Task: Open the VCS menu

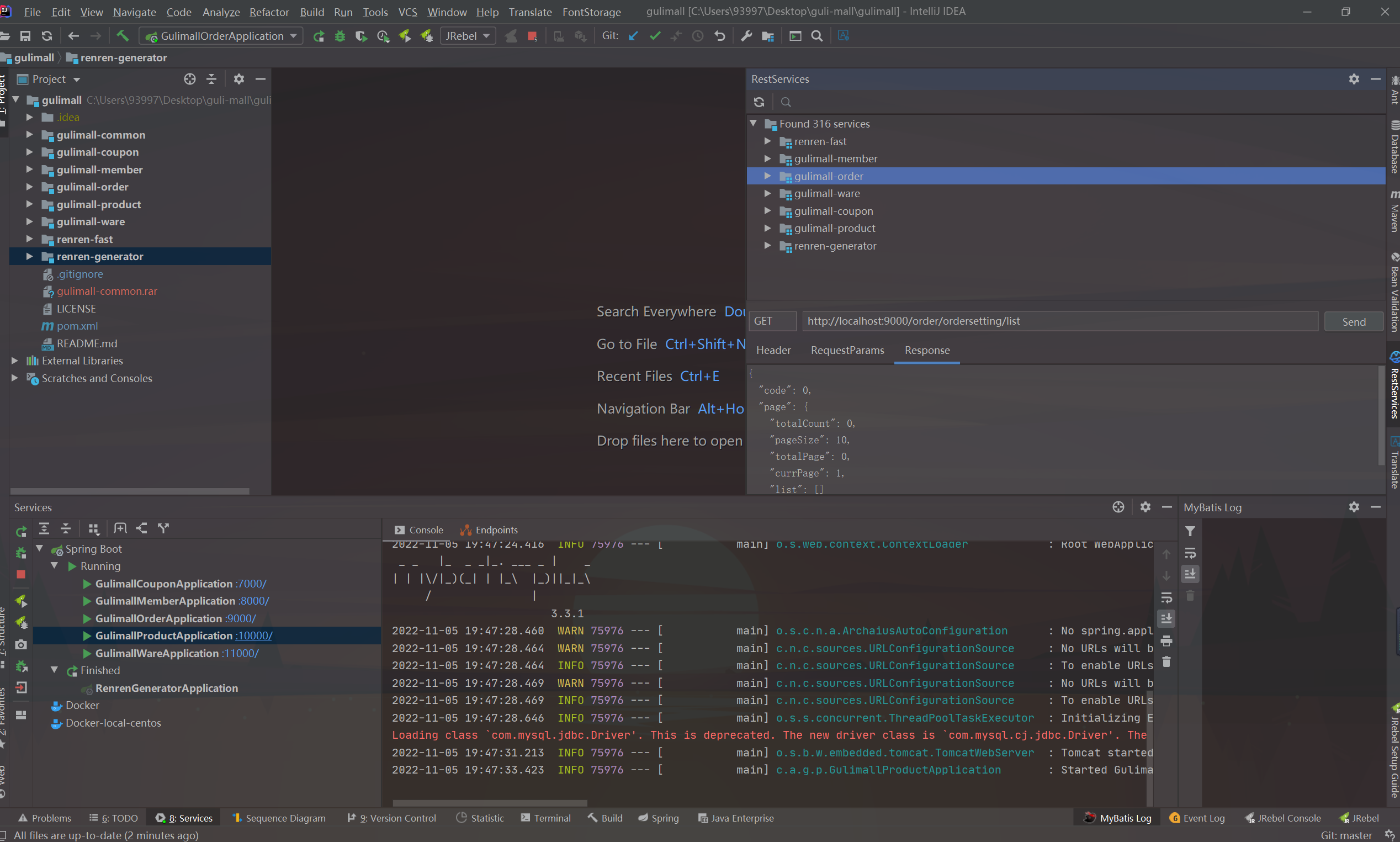Action: tap(407, 12)
